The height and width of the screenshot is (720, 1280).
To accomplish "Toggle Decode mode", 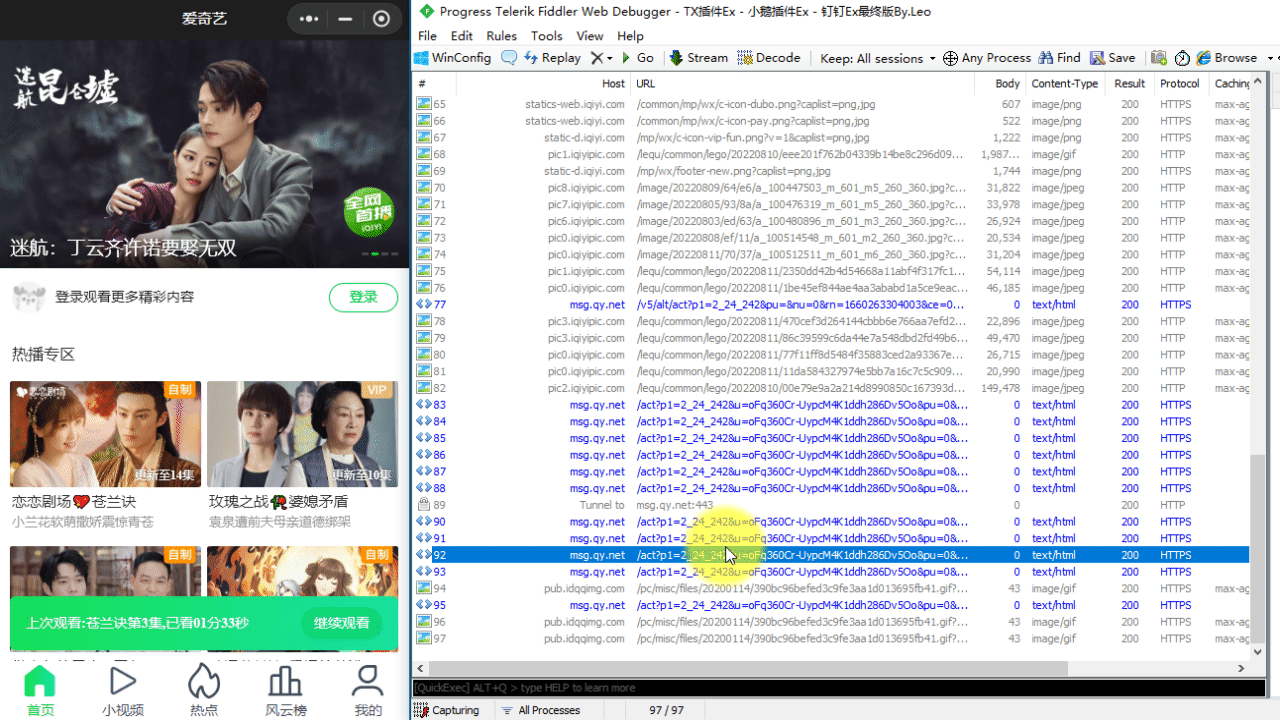I will [769, 58].
